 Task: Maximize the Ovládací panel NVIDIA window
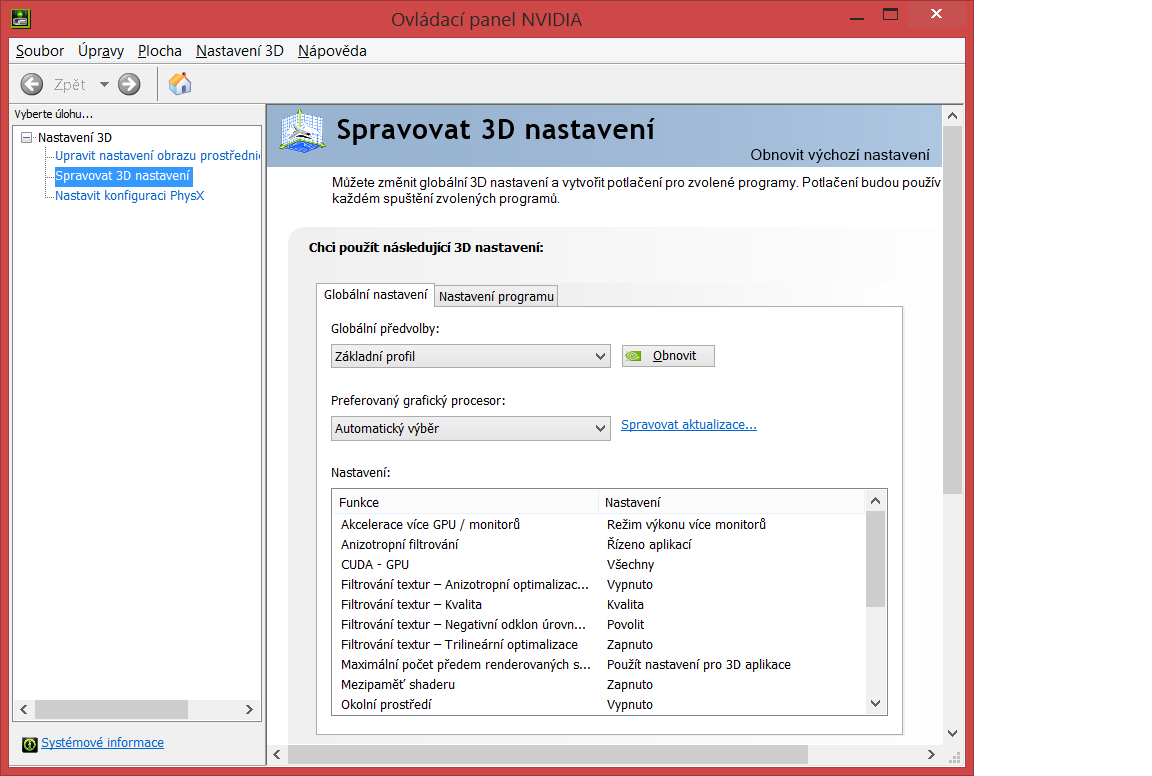[x=890, y=15]
